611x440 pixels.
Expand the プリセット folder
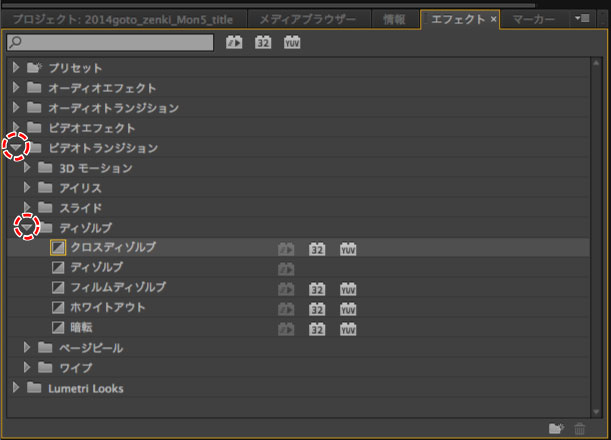(16, 67)
